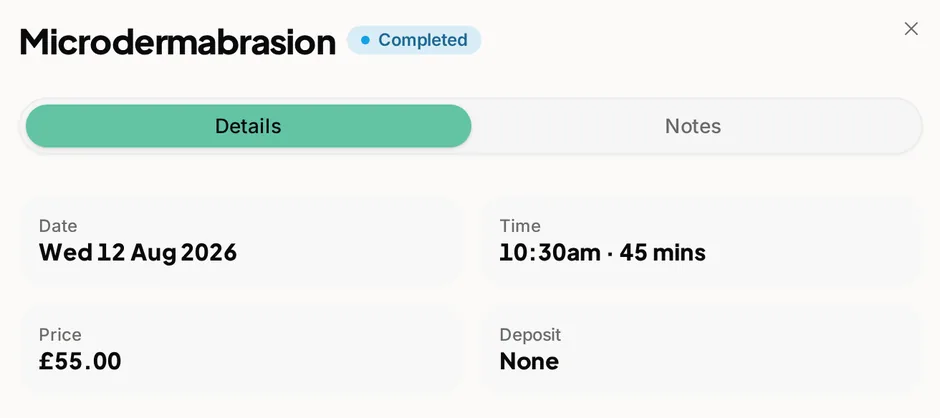Click the 10:30am start time text

550,252
